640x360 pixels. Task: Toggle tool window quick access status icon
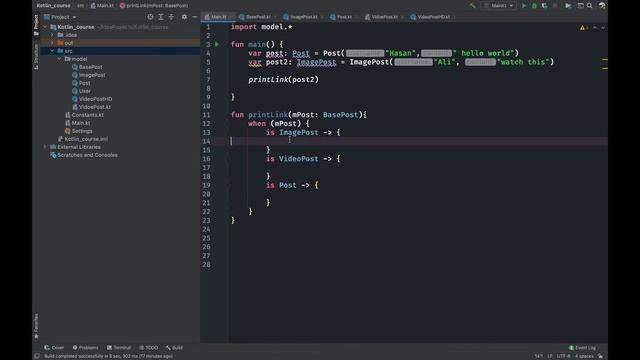[37, 356]
